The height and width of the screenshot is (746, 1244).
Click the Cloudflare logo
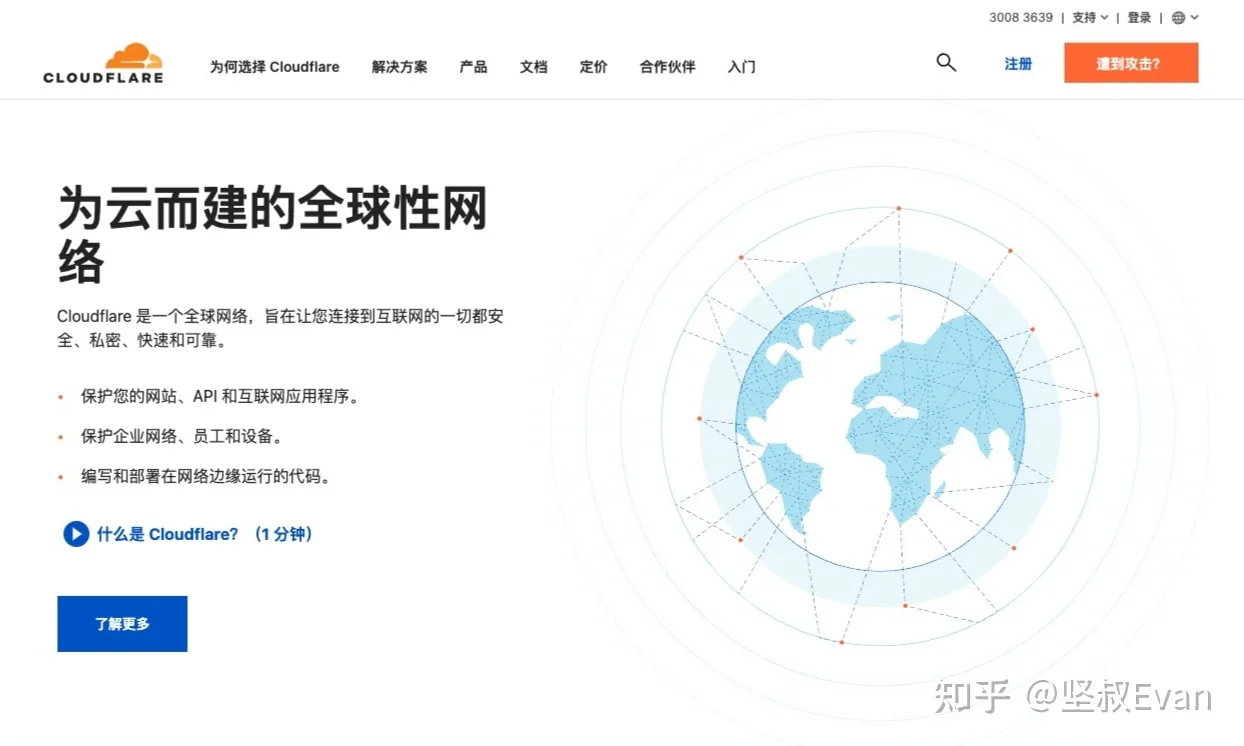tap(103, 63)
